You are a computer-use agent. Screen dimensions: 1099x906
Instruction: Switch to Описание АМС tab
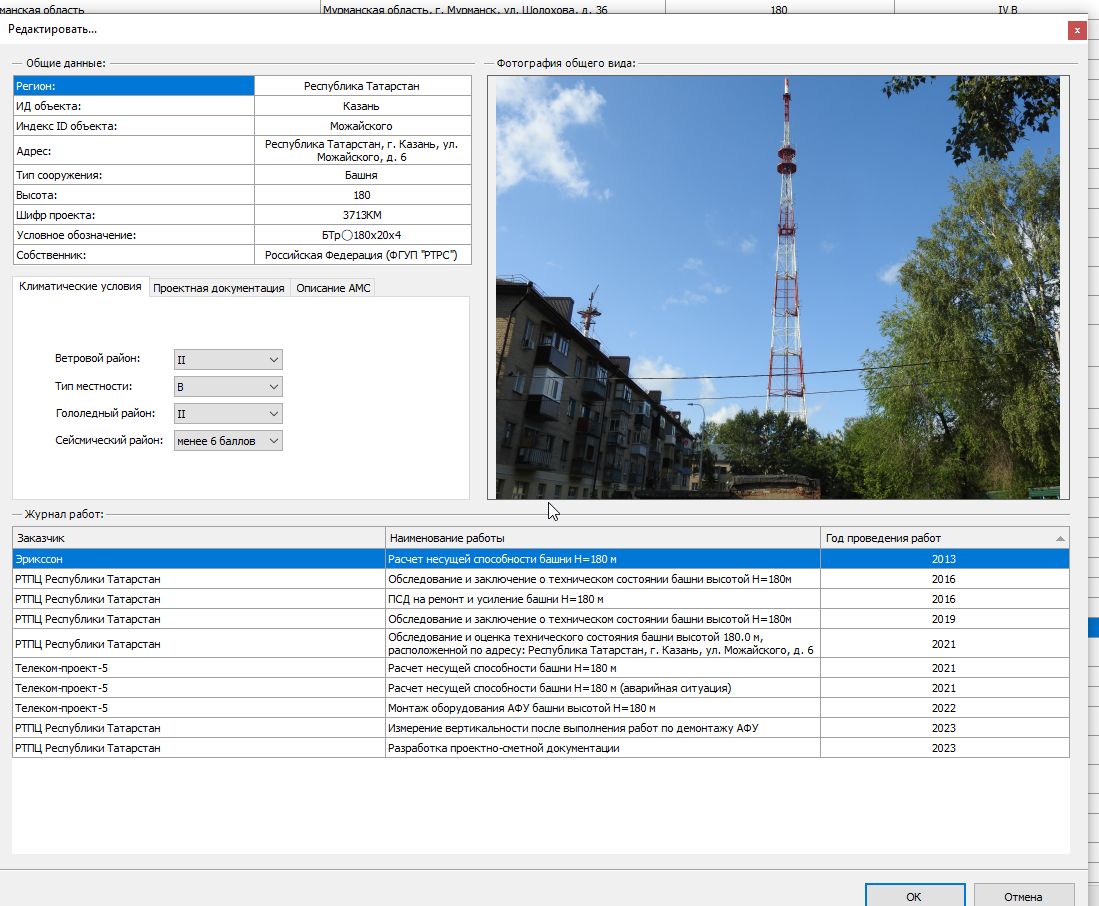pos(333,288)
